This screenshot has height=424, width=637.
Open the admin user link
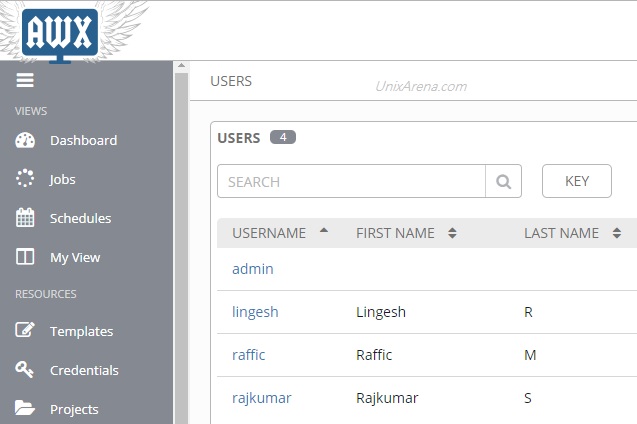[x=252, y=269]
